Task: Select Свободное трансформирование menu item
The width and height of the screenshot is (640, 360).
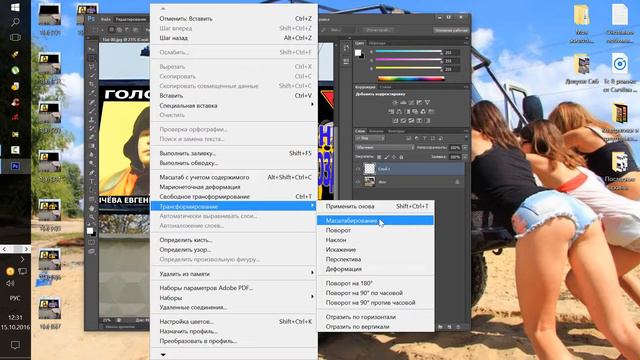Action: point(234,196)
